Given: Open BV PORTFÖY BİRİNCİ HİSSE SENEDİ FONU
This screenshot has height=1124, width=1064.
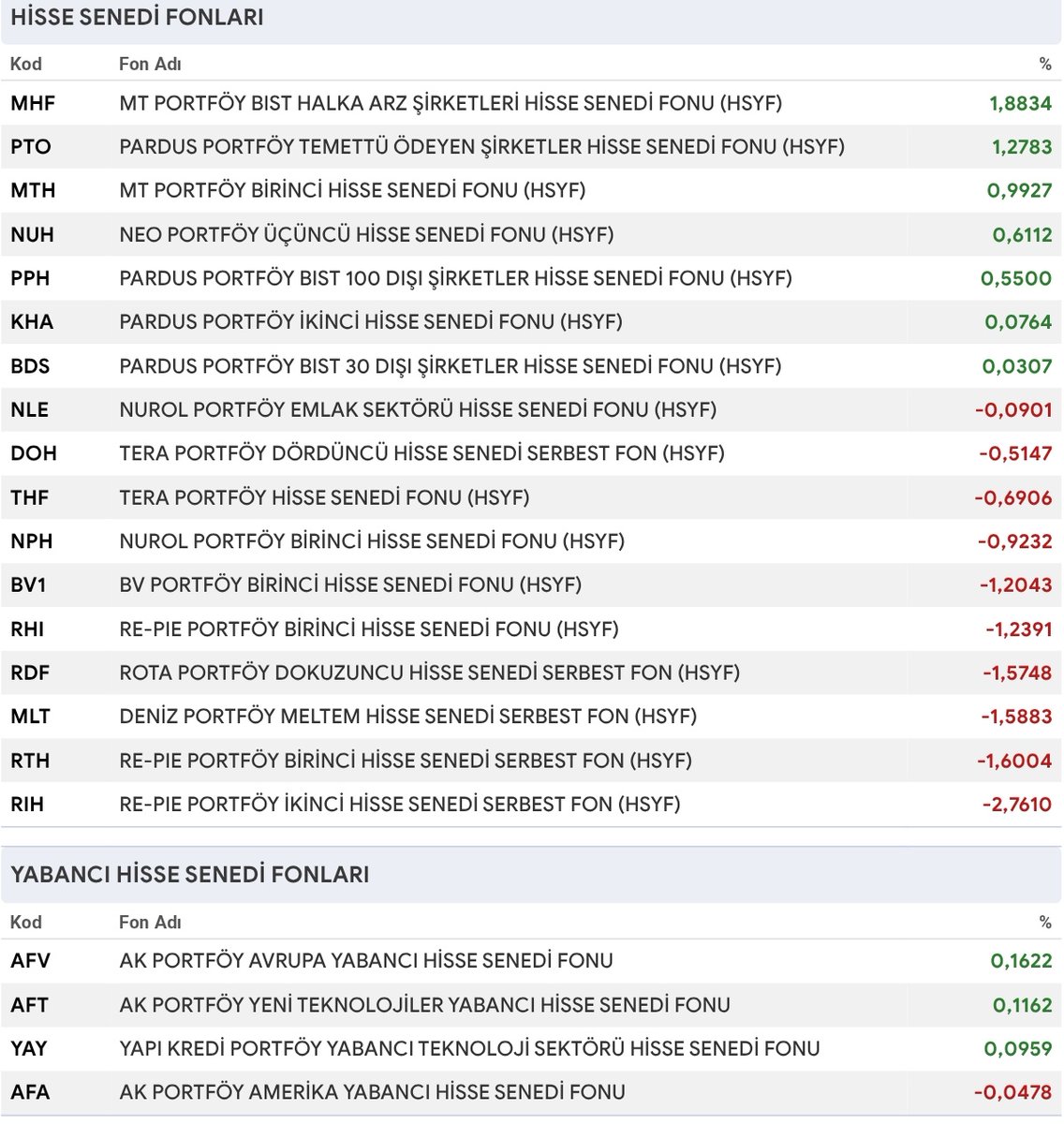Looking at the screenshot, I should (x=350, y=585).
